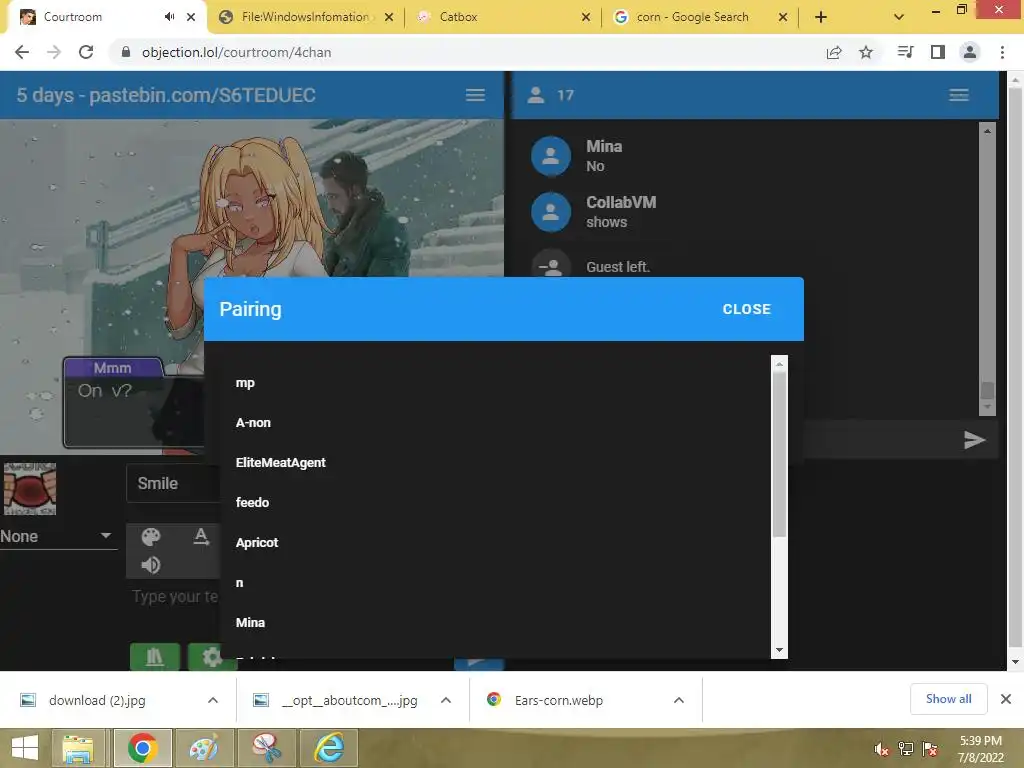Open Snipping Tool from the taskbar
Viewport: 1024px width, 768px height.
pyautogui.click(x=266, y=748)
